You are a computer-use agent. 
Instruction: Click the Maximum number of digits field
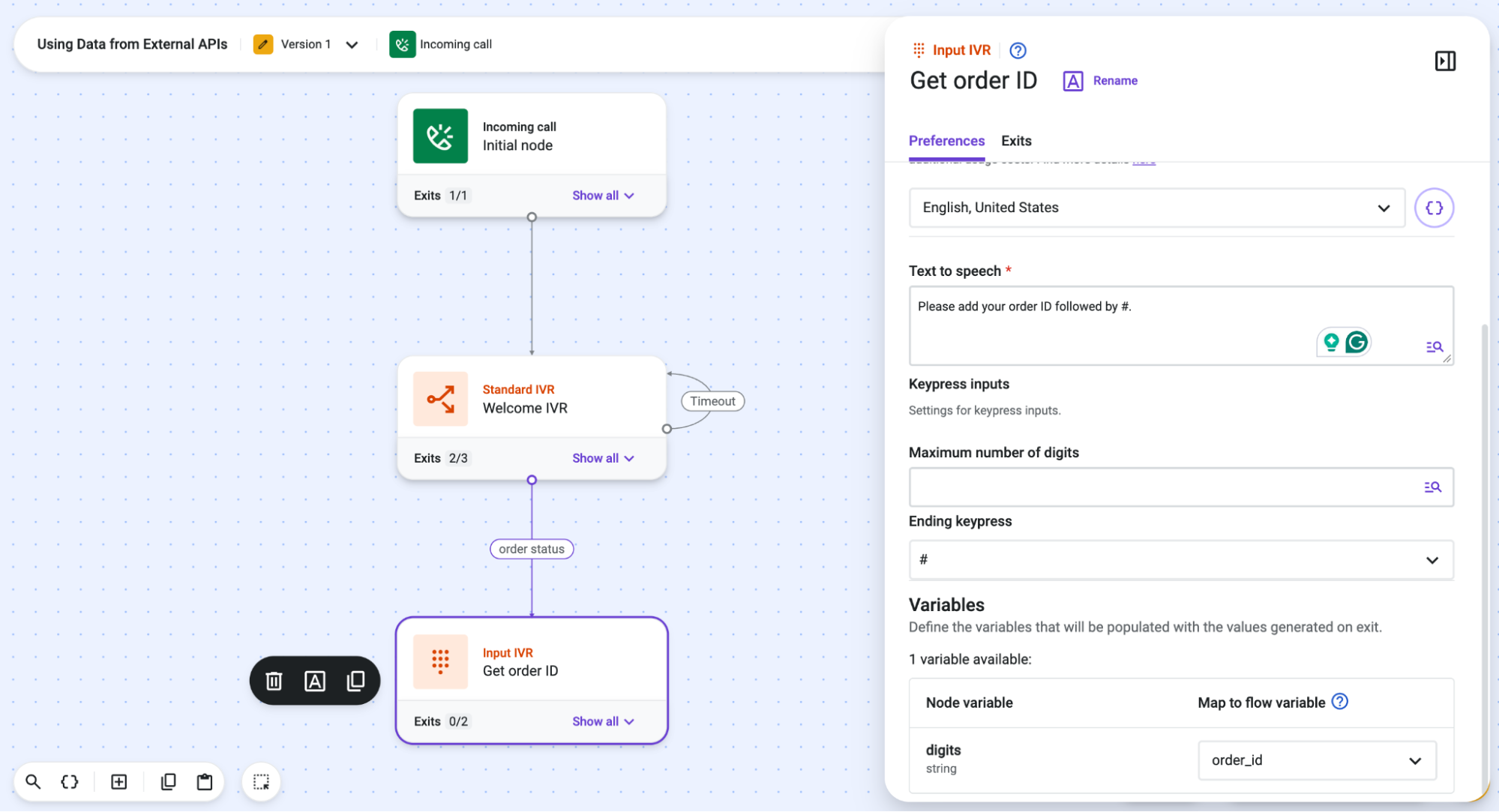(x=1181, y=487)
